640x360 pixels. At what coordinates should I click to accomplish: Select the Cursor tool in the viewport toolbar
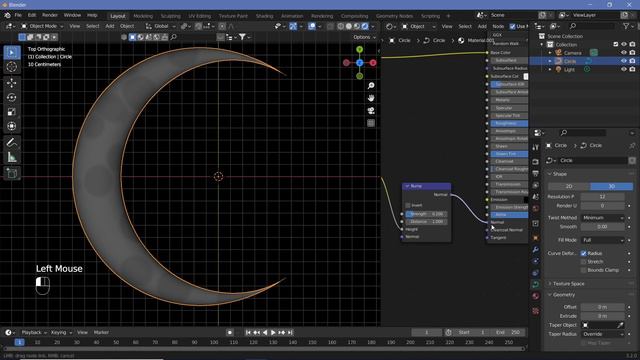pyautogui.click(x=12, y=67)
